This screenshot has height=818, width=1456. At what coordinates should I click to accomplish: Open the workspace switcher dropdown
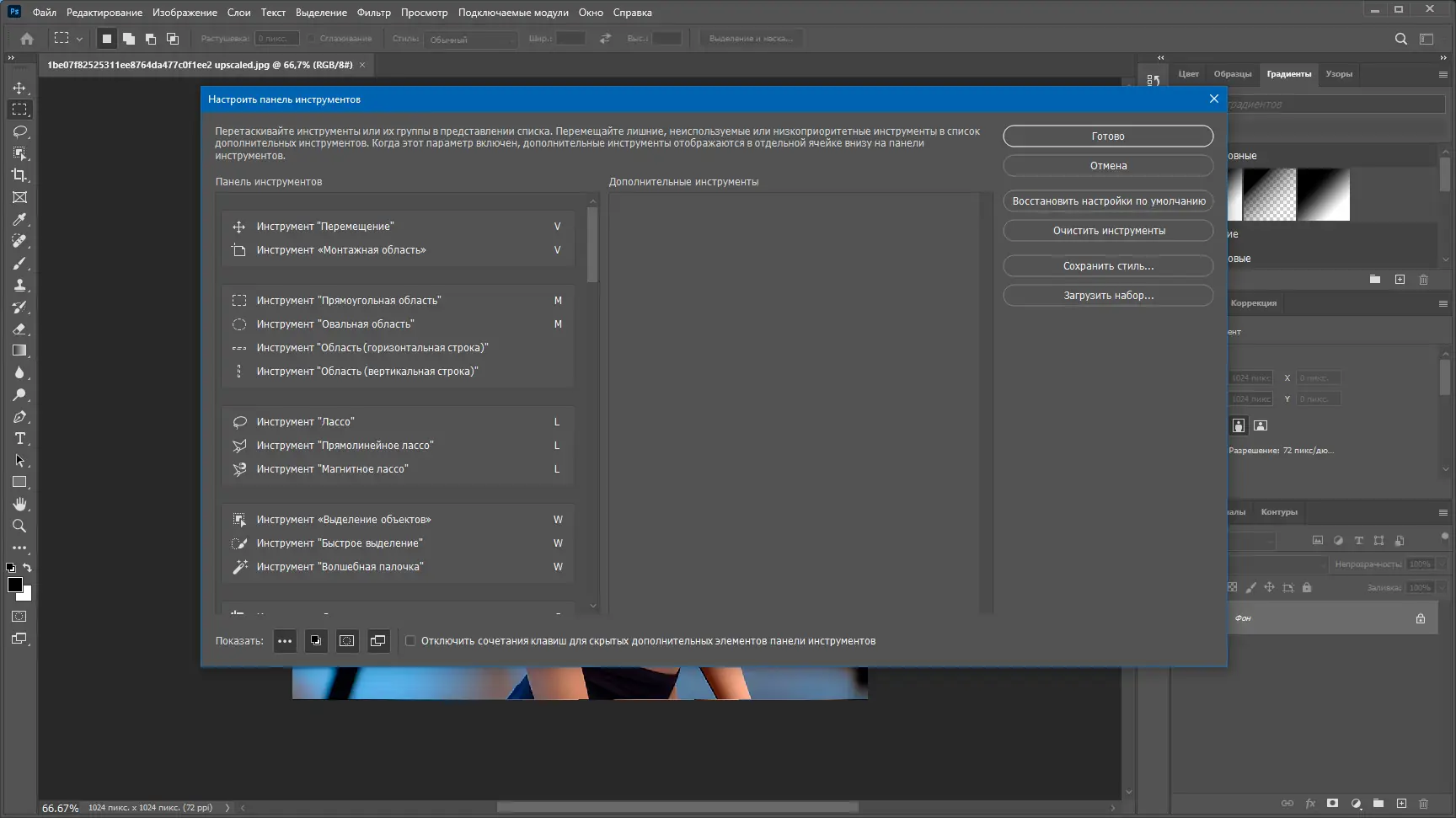pos(1427,39)
